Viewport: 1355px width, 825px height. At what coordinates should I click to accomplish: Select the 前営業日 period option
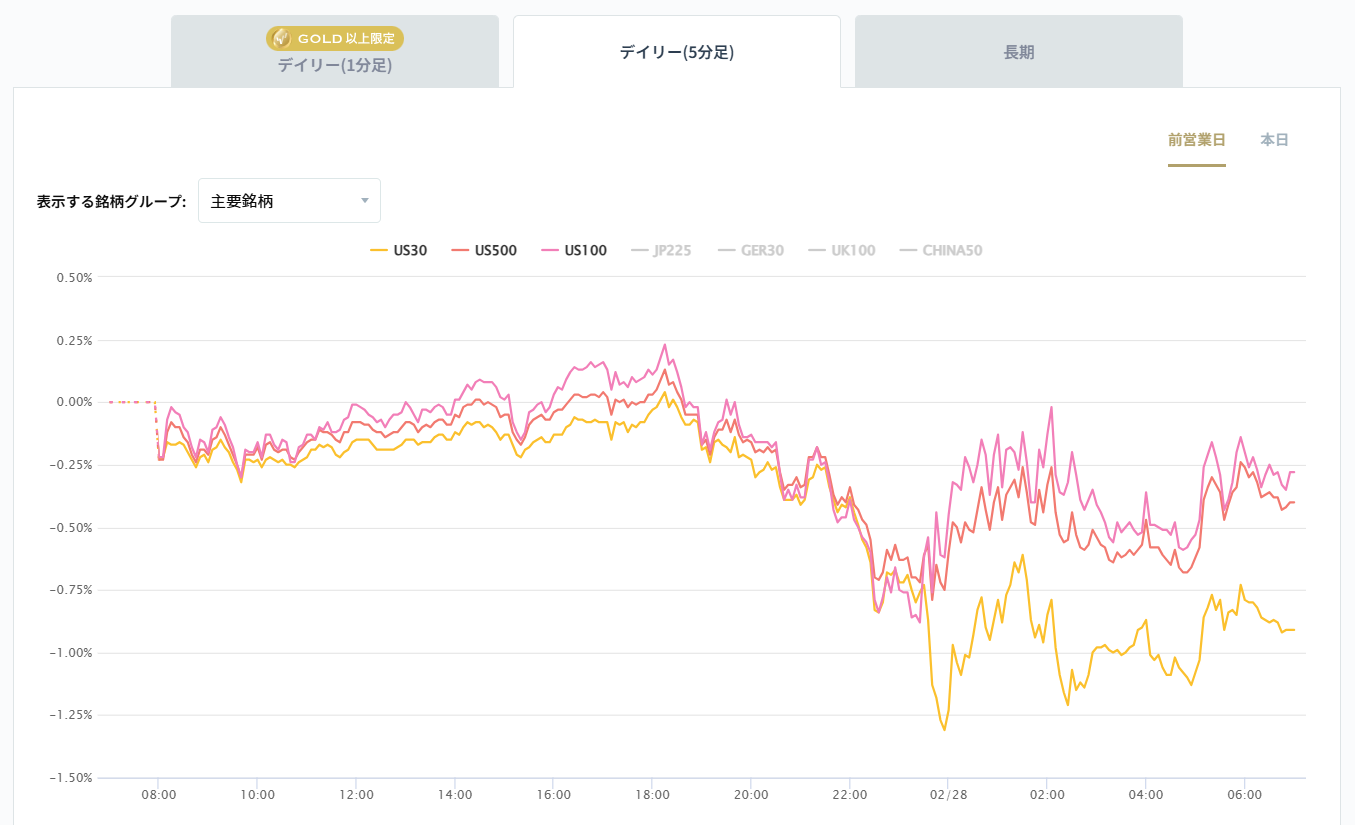1196,140
